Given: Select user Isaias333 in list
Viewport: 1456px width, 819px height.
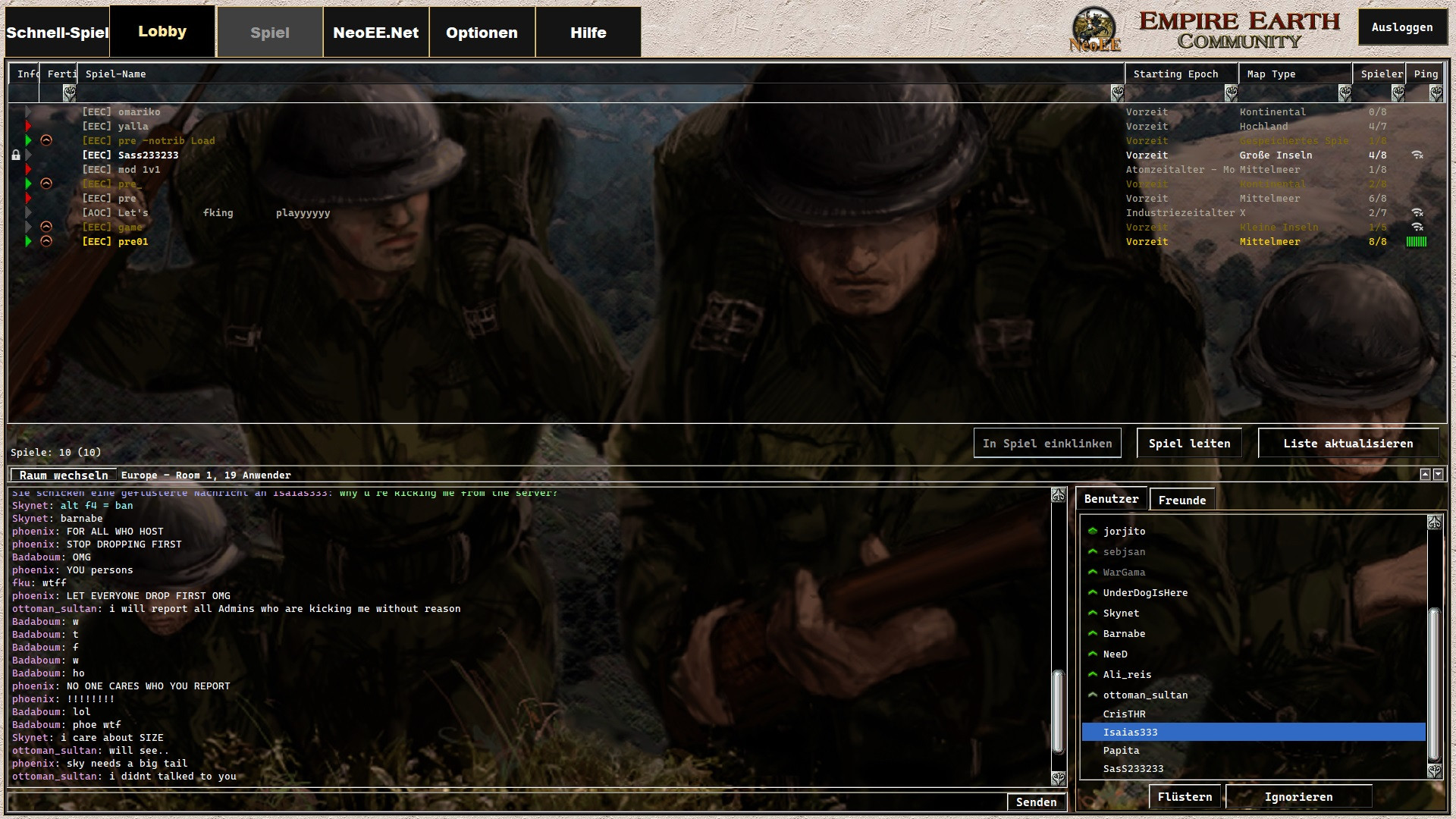Looking at the screenshot, I should pyautogui.click(x=1254, y=732).
